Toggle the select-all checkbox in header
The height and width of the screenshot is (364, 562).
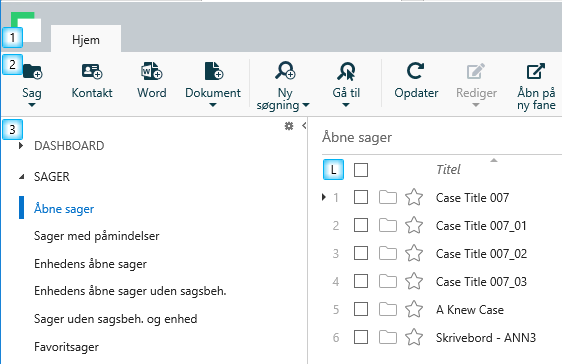(x=361, y=170)
